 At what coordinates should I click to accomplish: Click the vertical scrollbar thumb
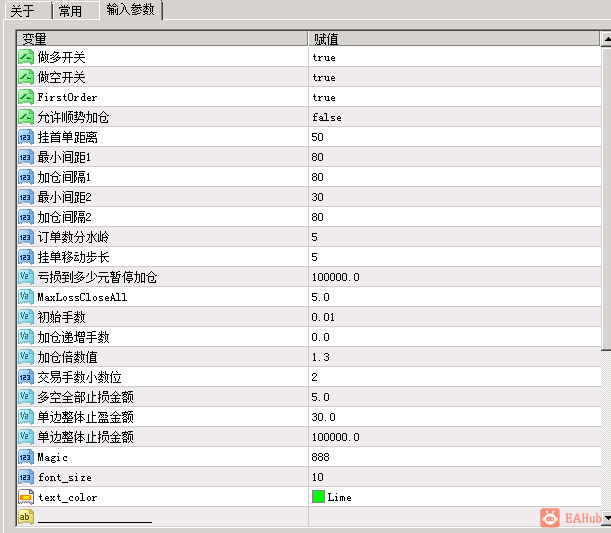(606, 198)
